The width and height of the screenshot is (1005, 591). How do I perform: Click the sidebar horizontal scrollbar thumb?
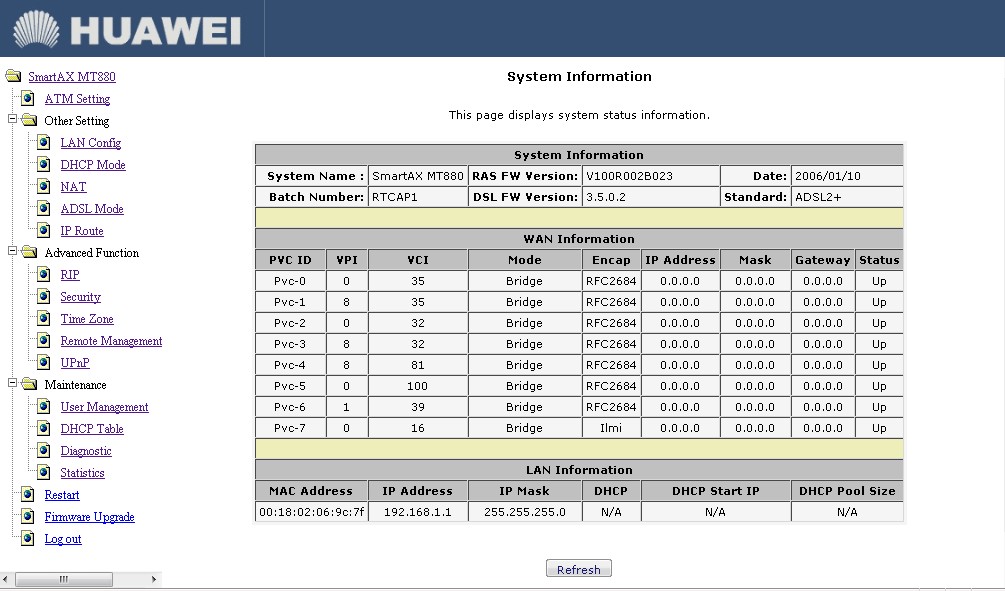(x=63, y=579)
